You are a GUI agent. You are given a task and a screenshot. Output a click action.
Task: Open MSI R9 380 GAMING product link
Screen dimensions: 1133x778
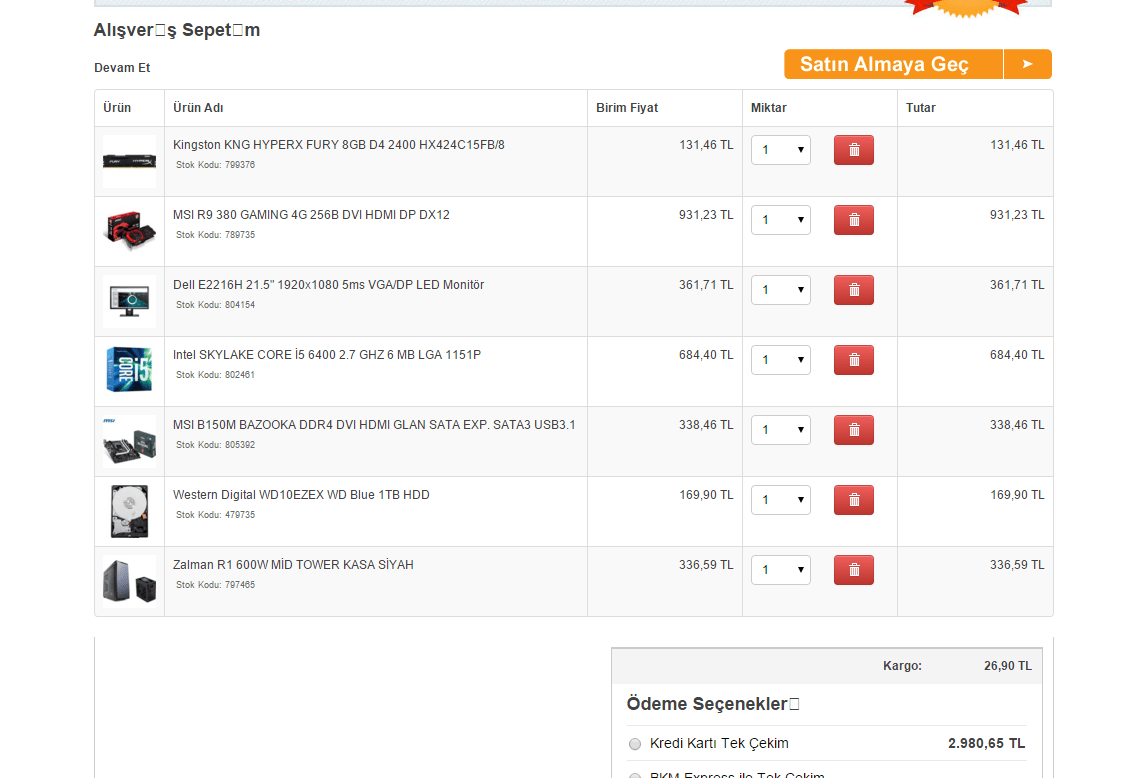point(311,215)
